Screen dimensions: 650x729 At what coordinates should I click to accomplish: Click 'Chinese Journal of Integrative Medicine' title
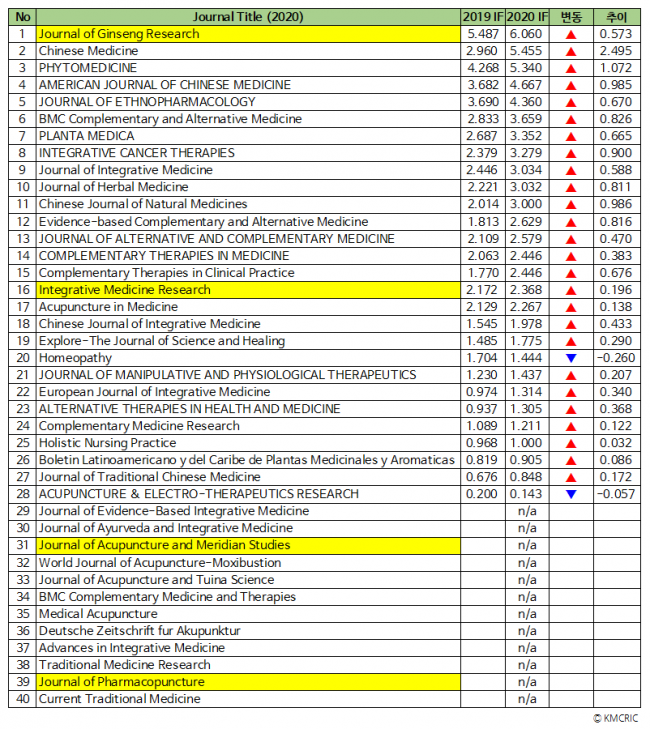(150, 324)
